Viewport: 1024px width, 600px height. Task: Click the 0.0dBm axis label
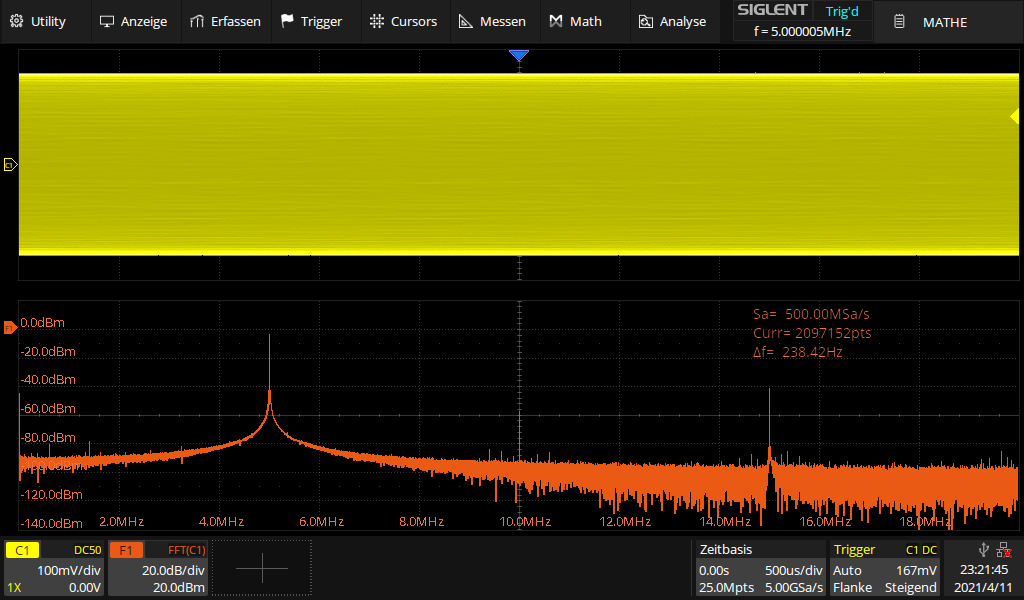pos(42,323)
